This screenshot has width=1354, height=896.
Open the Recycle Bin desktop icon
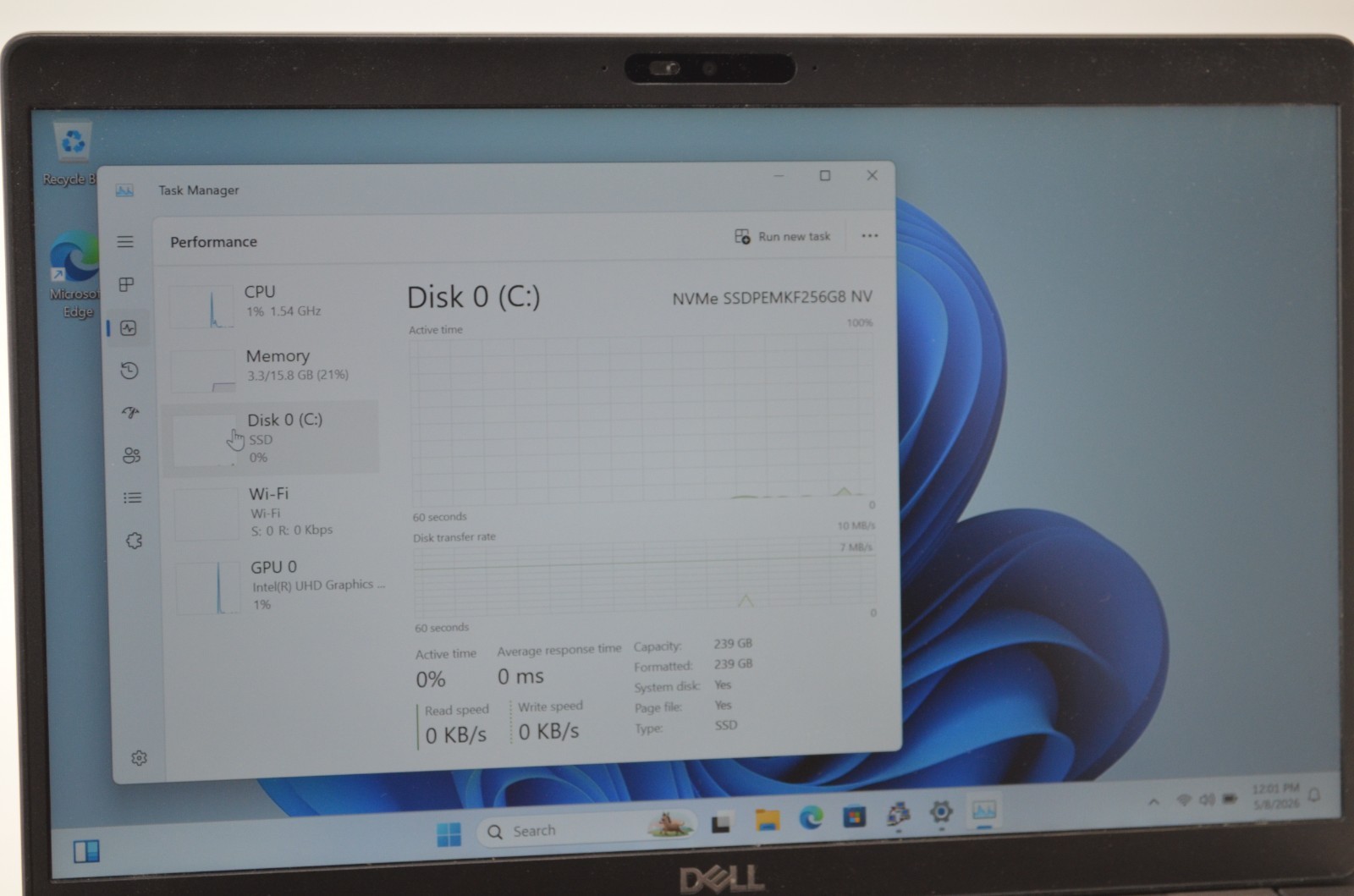pos(72,154)
